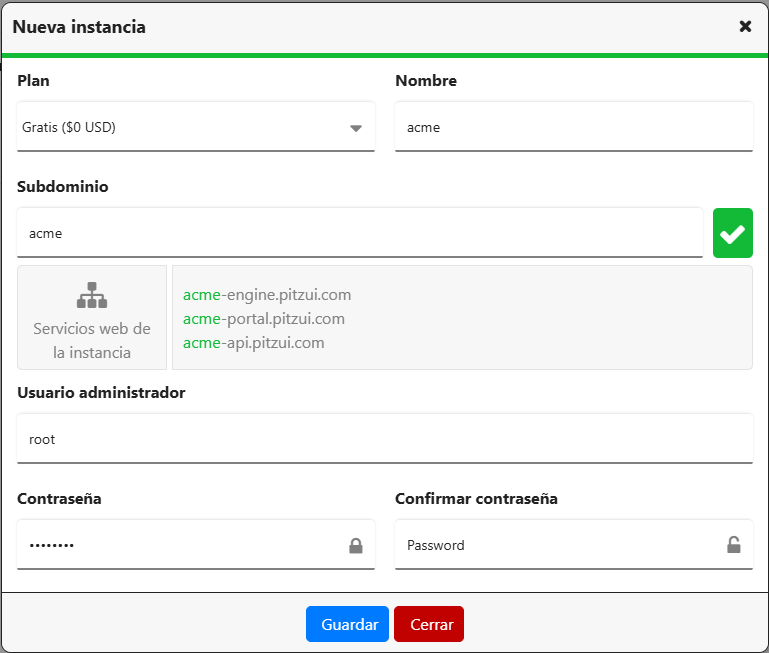The width and height of the screenshot is (769, 653).
Task: Click the blue Guardar button
Action: (x=347, y=624)
